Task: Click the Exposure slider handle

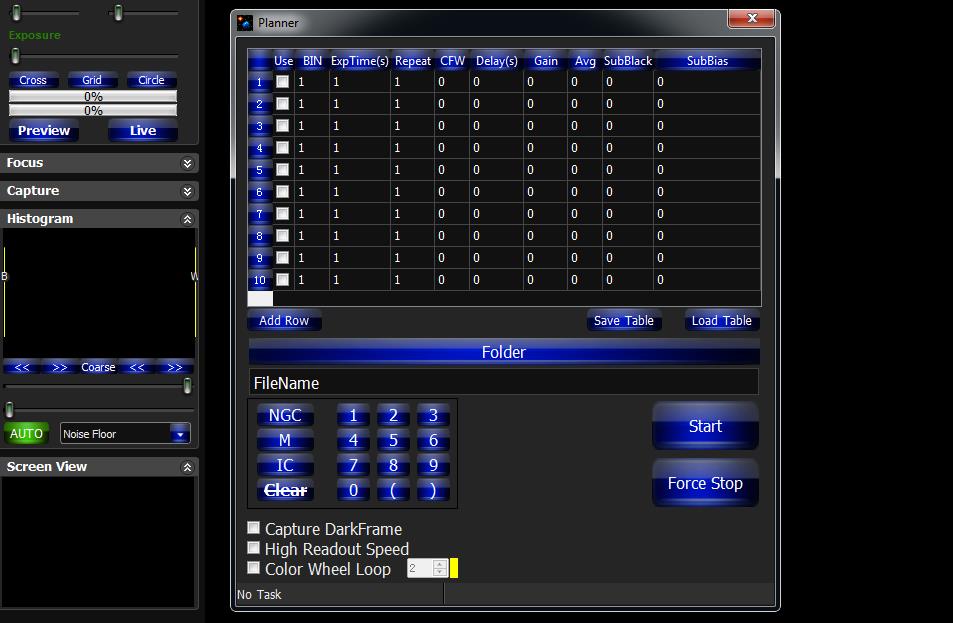Action: coord(16,56)
